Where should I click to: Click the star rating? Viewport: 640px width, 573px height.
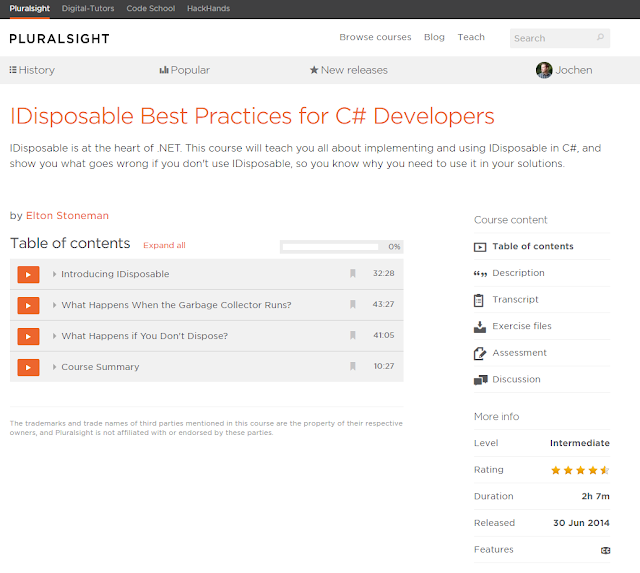[580, 470]
